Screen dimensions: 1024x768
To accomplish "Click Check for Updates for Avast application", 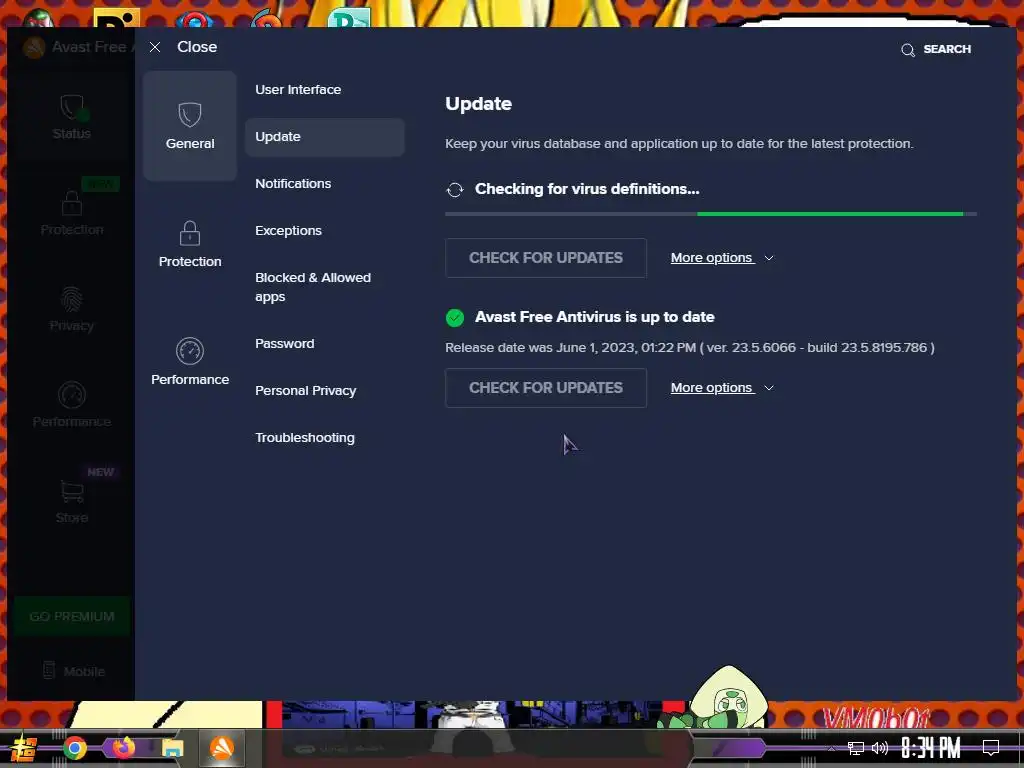I will click(x=546, y=388).
